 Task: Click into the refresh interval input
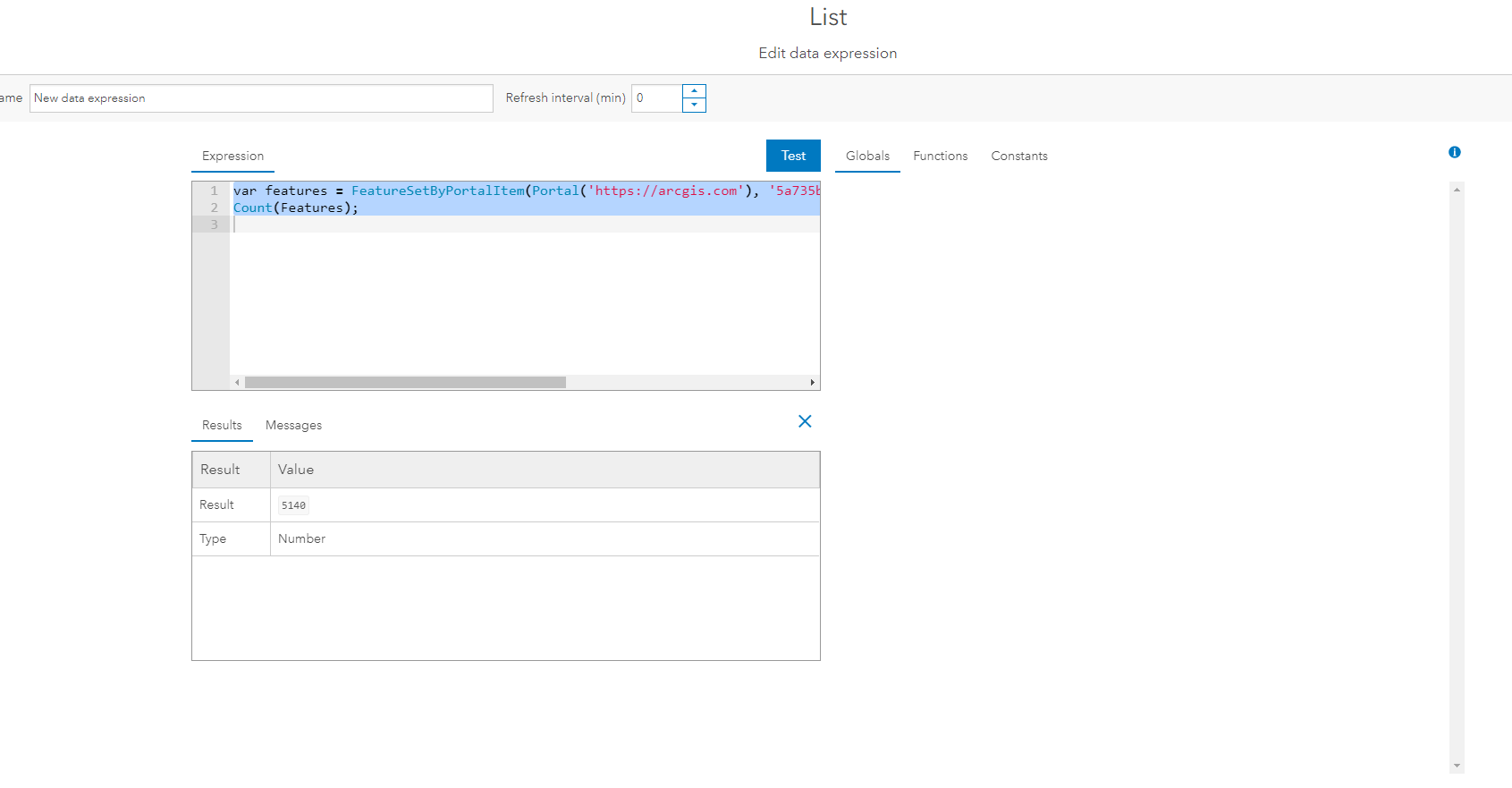click(x=657, y=98)
